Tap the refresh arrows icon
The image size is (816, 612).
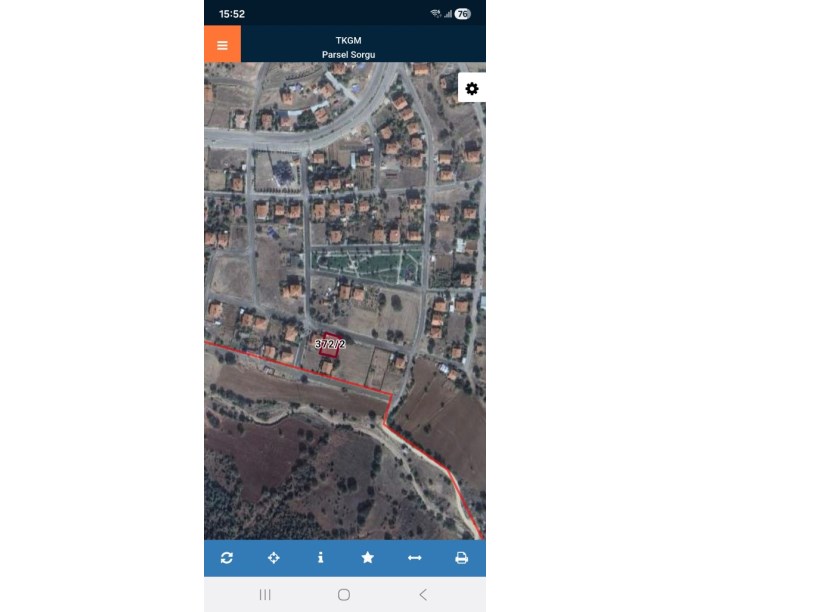(x=226, y=558)
